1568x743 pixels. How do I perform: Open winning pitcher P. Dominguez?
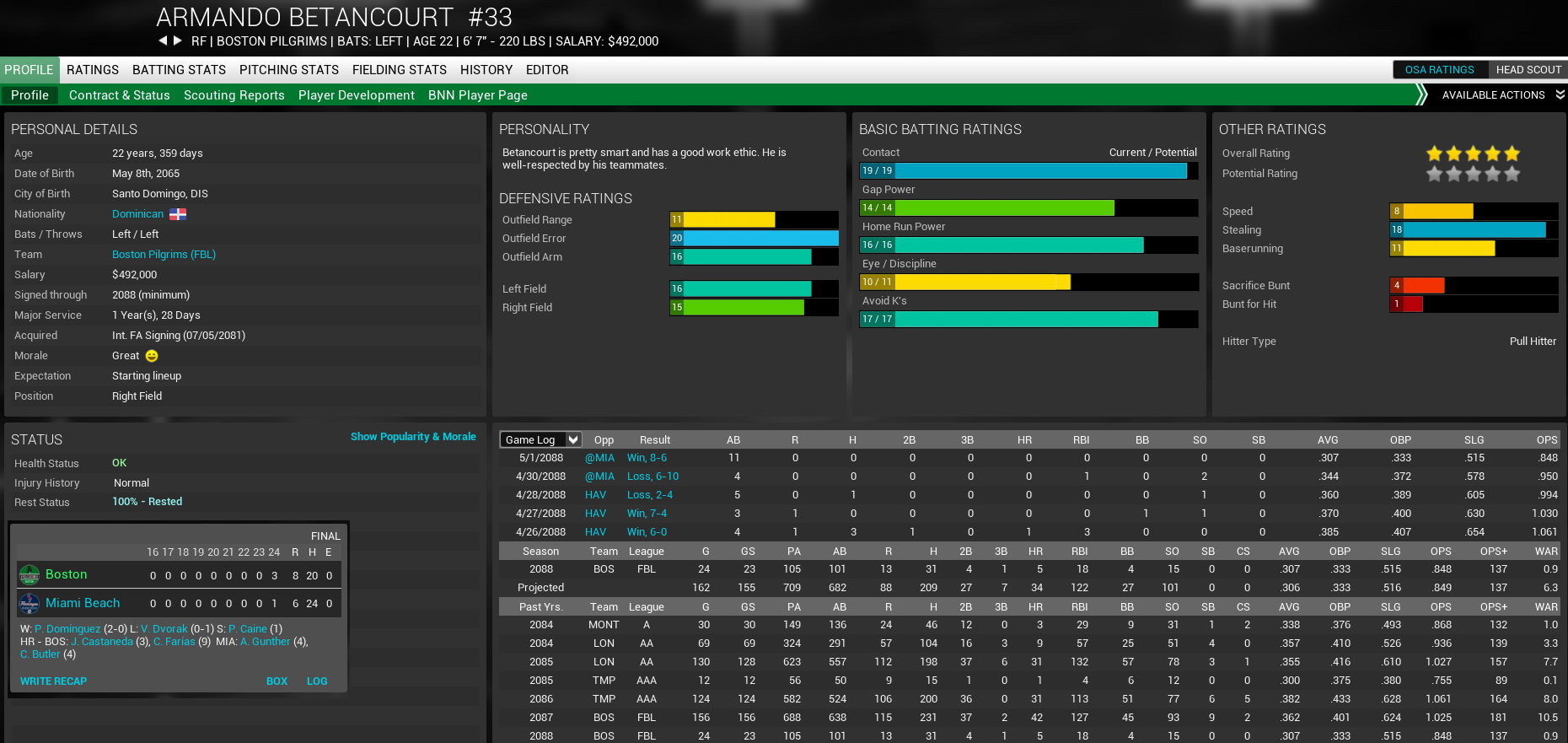click(x=67, y=629)
